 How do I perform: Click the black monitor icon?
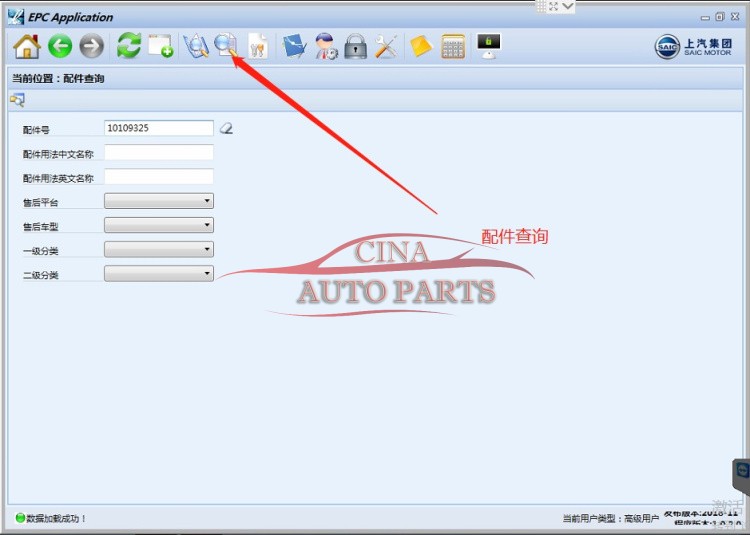pyautogui.click(x=489, y=46)
